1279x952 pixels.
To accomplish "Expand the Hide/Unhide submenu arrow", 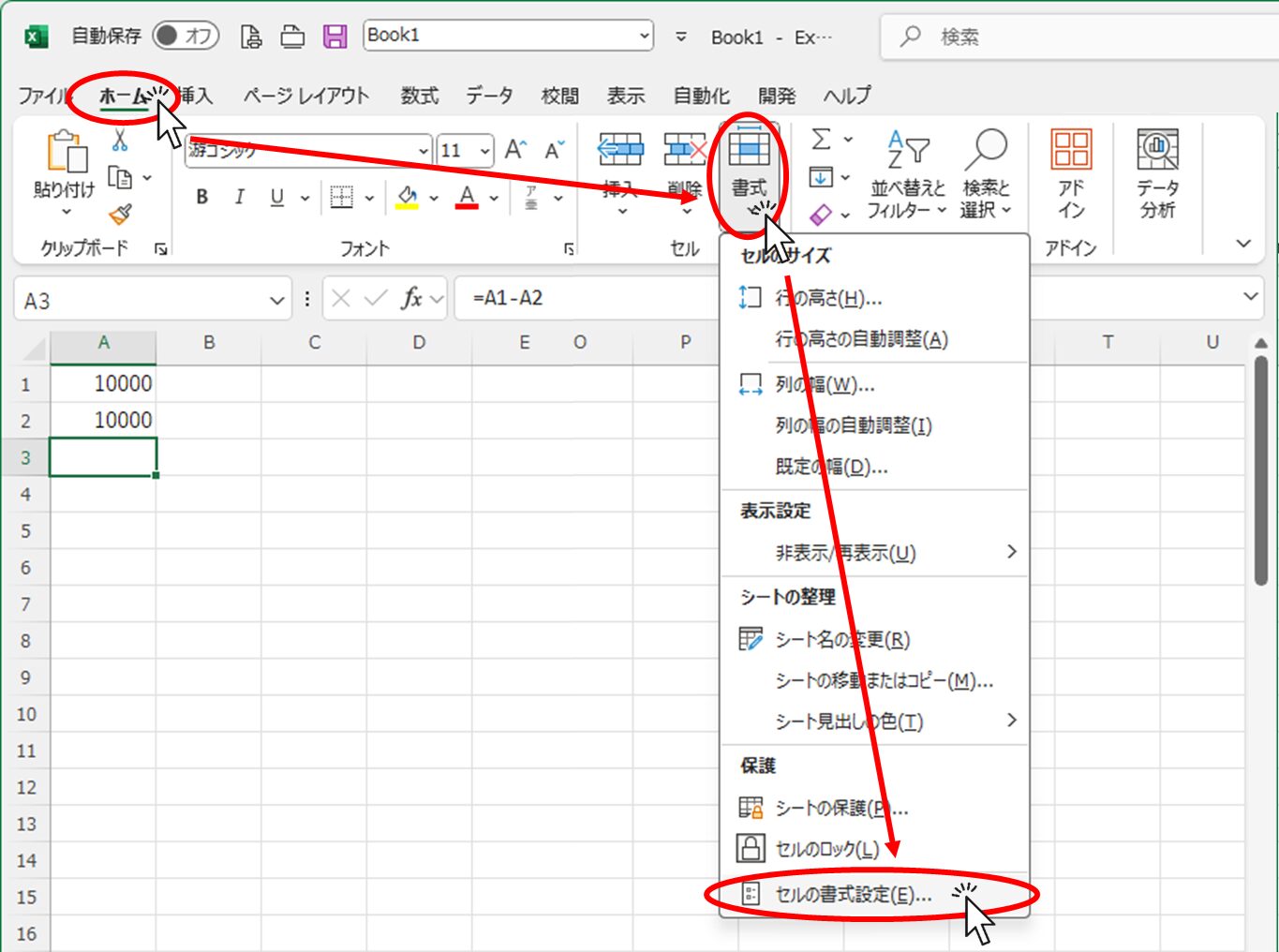I will 1011,552.
